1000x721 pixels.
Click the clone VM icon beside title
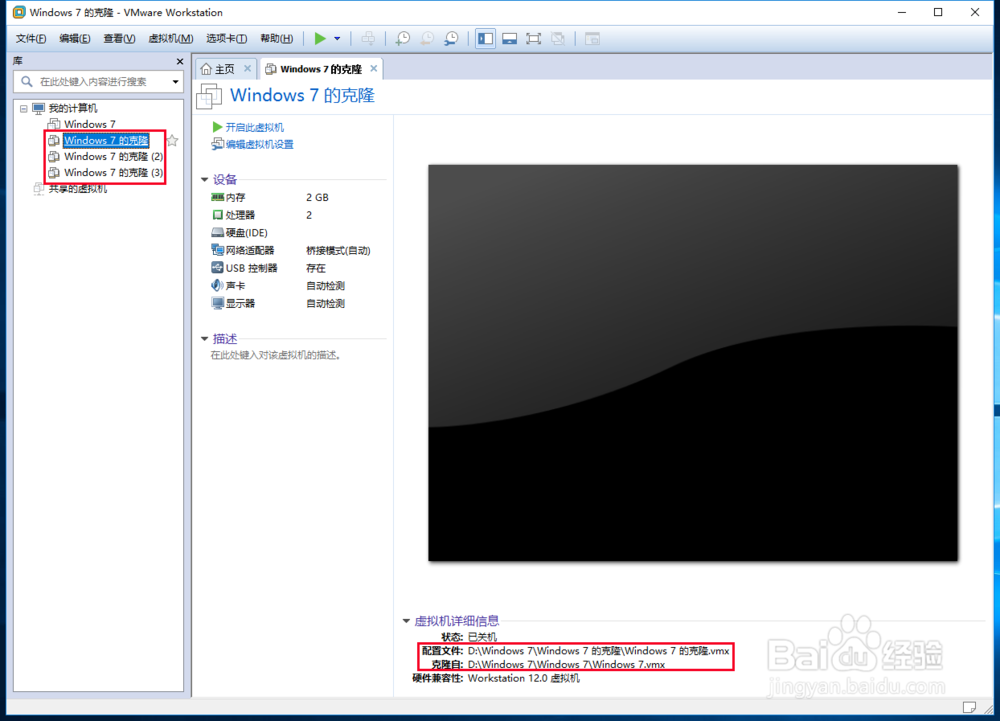pyautogui.click(x=209, y=97)
